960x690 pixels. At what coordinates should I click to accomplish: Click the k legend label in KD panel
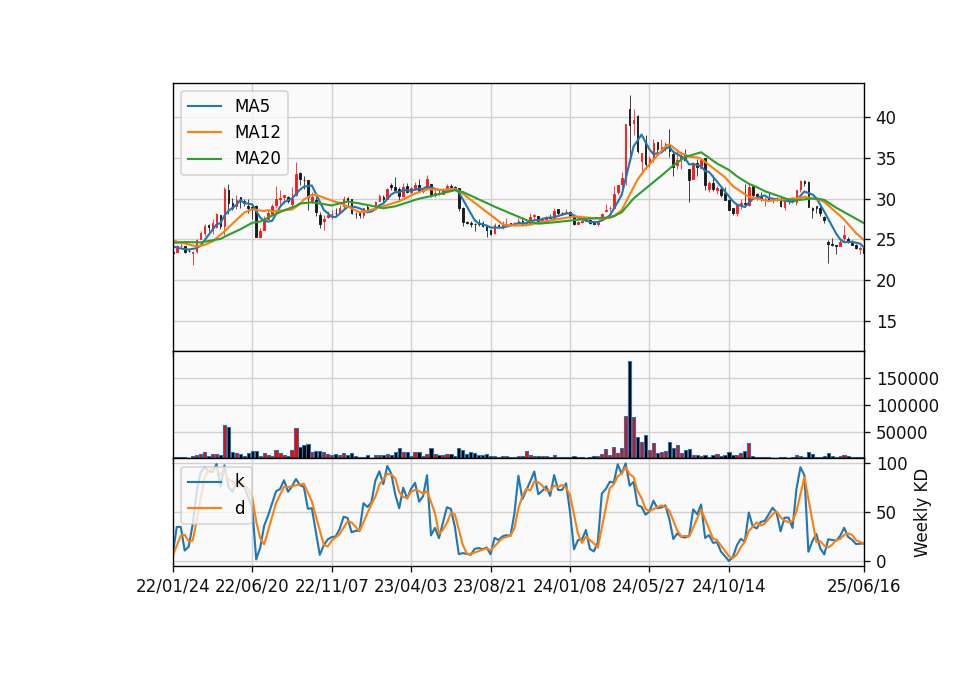(240, 481)
